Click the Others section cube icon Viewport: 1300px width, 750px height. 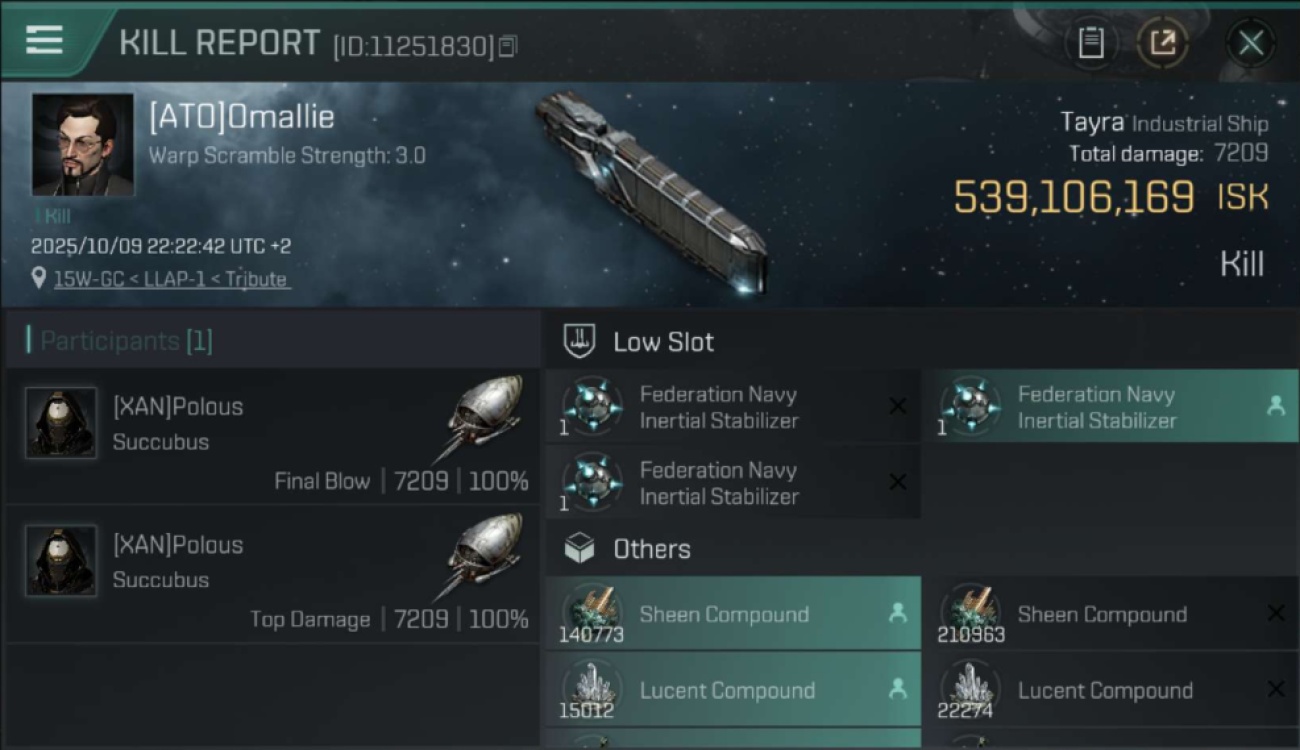[x=580, y=548]
